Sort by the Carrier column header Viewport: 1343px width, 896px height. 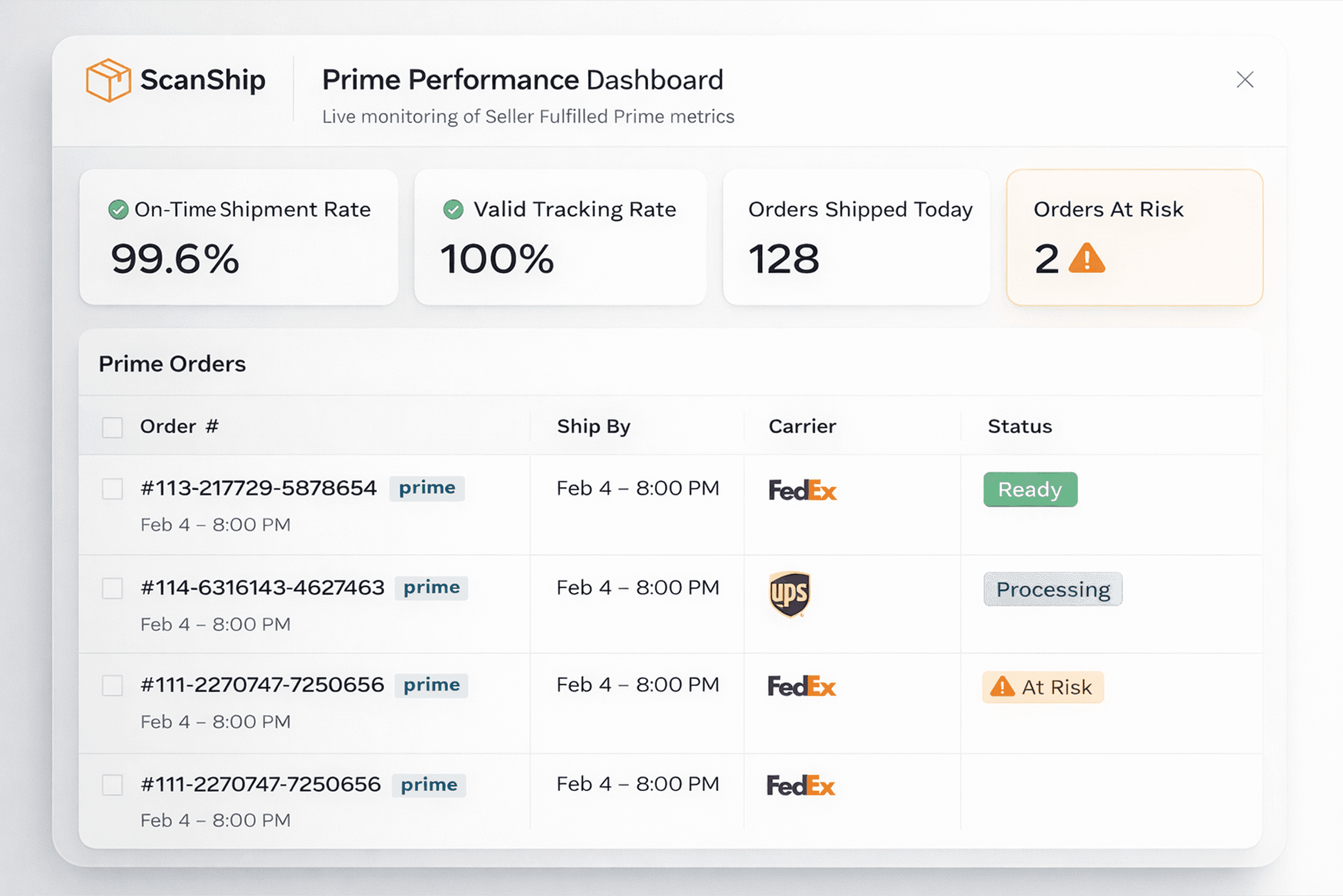click(x=802, y=426)
